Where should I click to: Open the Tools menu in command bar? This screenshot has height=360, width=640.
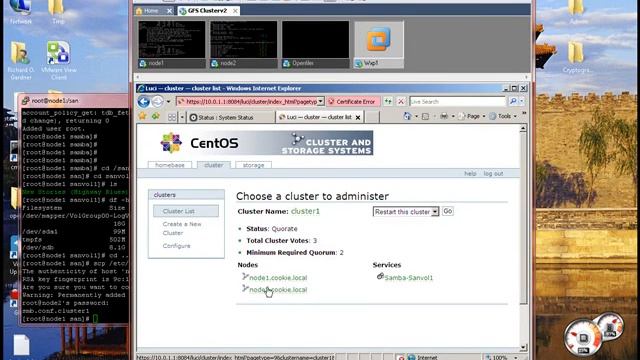(x=503, y=116)
